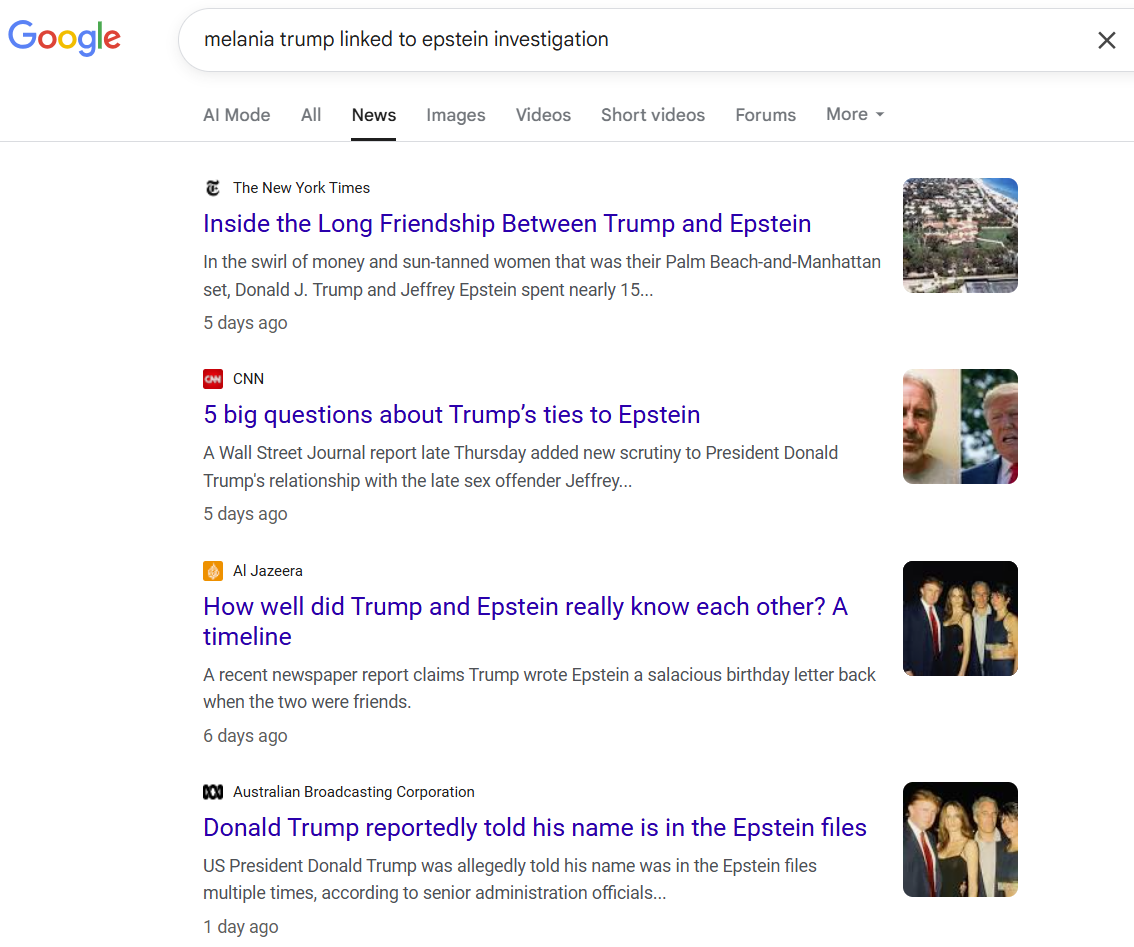
Task: Click The New York Times favicon
Action: coord(213,188)
